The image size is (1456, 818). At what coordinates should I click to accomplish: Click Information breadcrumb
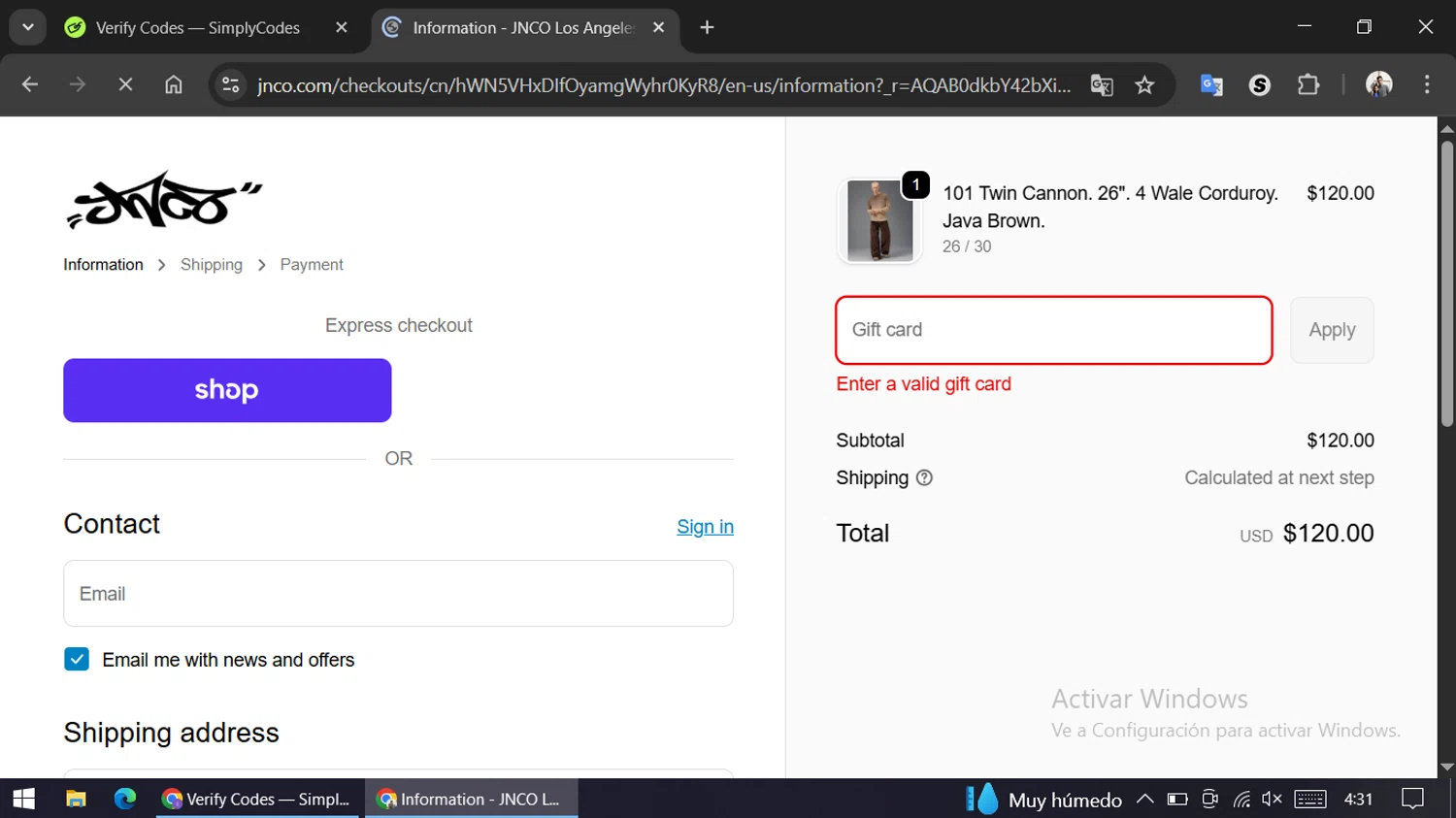[103, 265]
